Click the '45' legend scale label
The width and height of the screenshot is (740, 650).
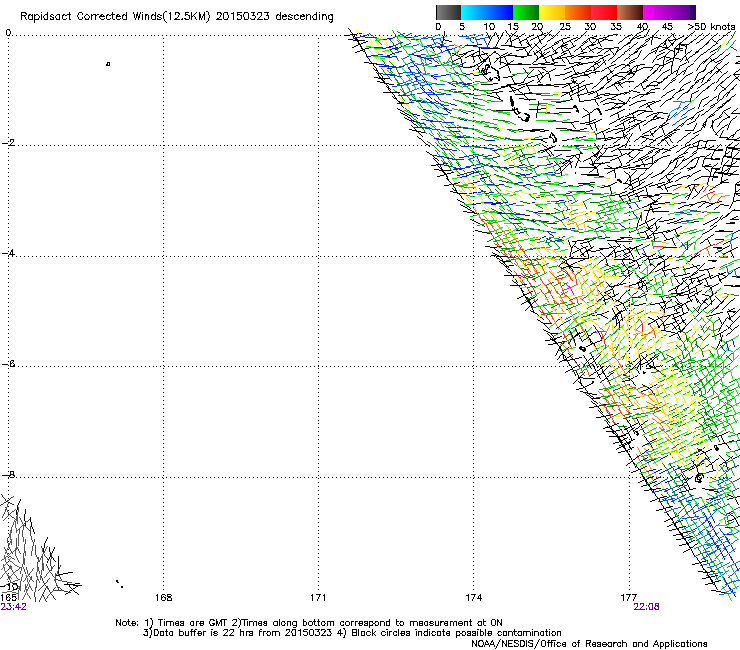coord(667,27)
